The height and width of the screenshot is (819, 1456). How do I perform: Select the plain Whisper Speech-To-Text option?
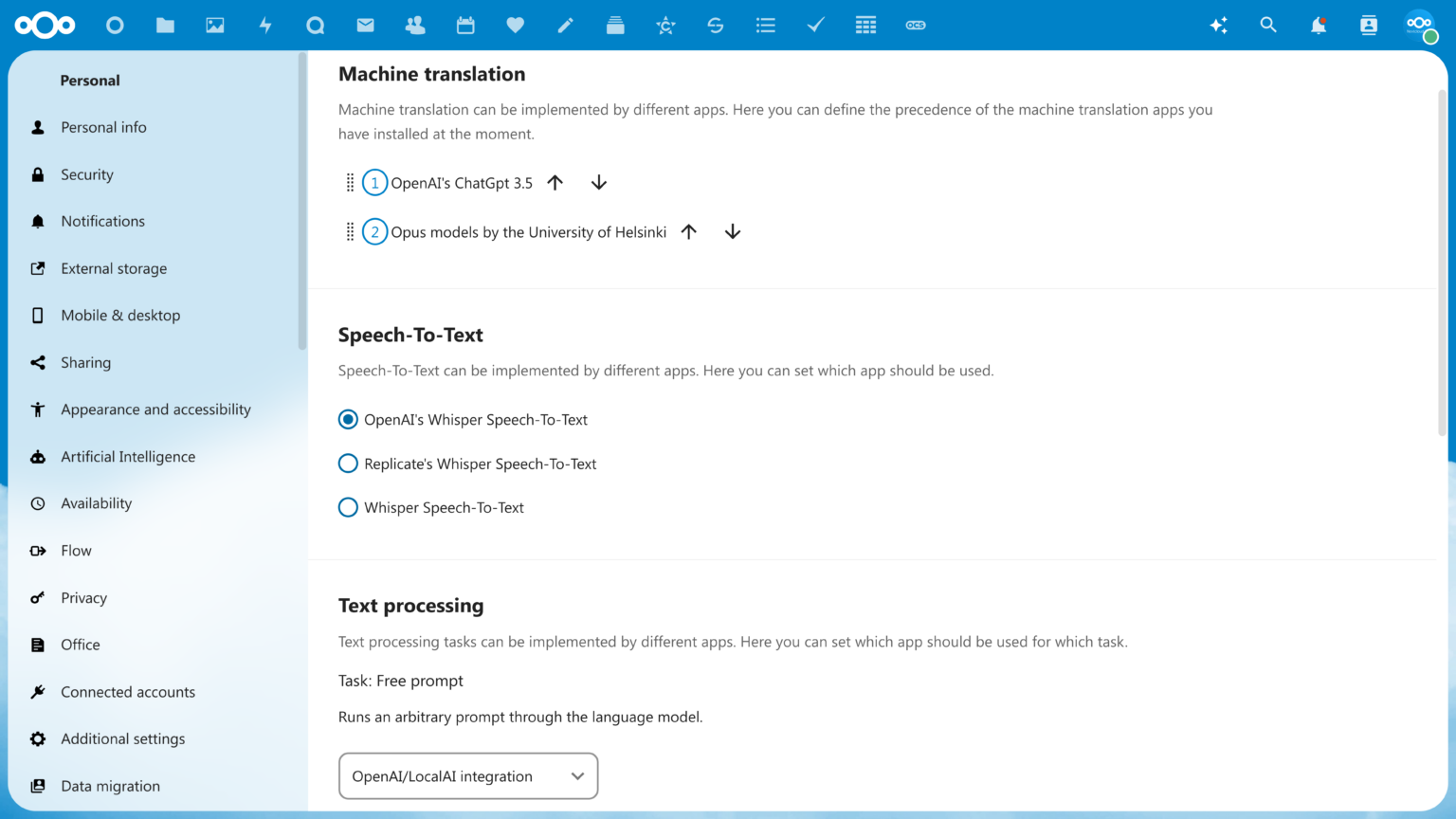click(x=348, y=507)
